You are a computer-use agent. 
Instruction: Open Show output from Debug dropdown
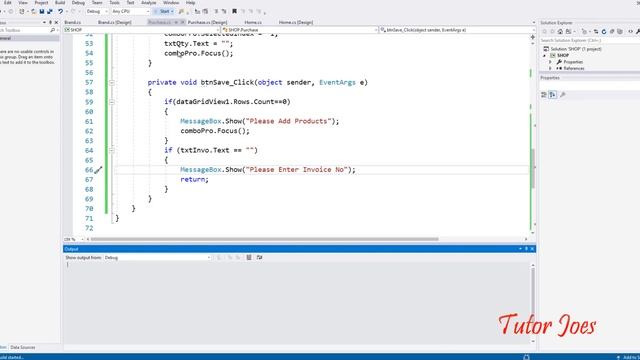tap(157, 258)
